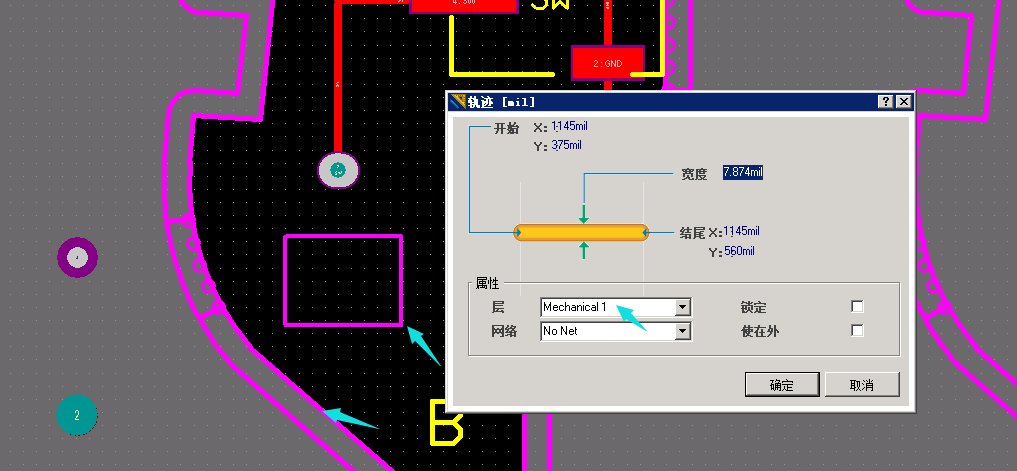
Task: Select the red 2:GND pad
Action: (608, 63)
